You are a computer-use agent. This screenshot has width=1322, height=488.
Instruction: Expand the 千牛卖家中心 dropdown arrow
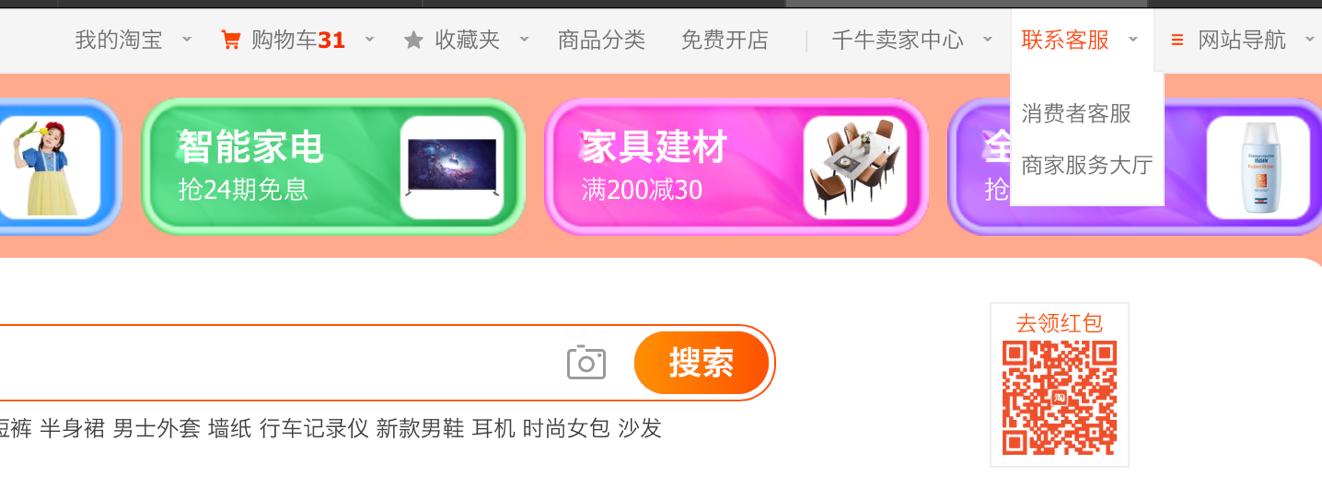click(x=987, y=40)
